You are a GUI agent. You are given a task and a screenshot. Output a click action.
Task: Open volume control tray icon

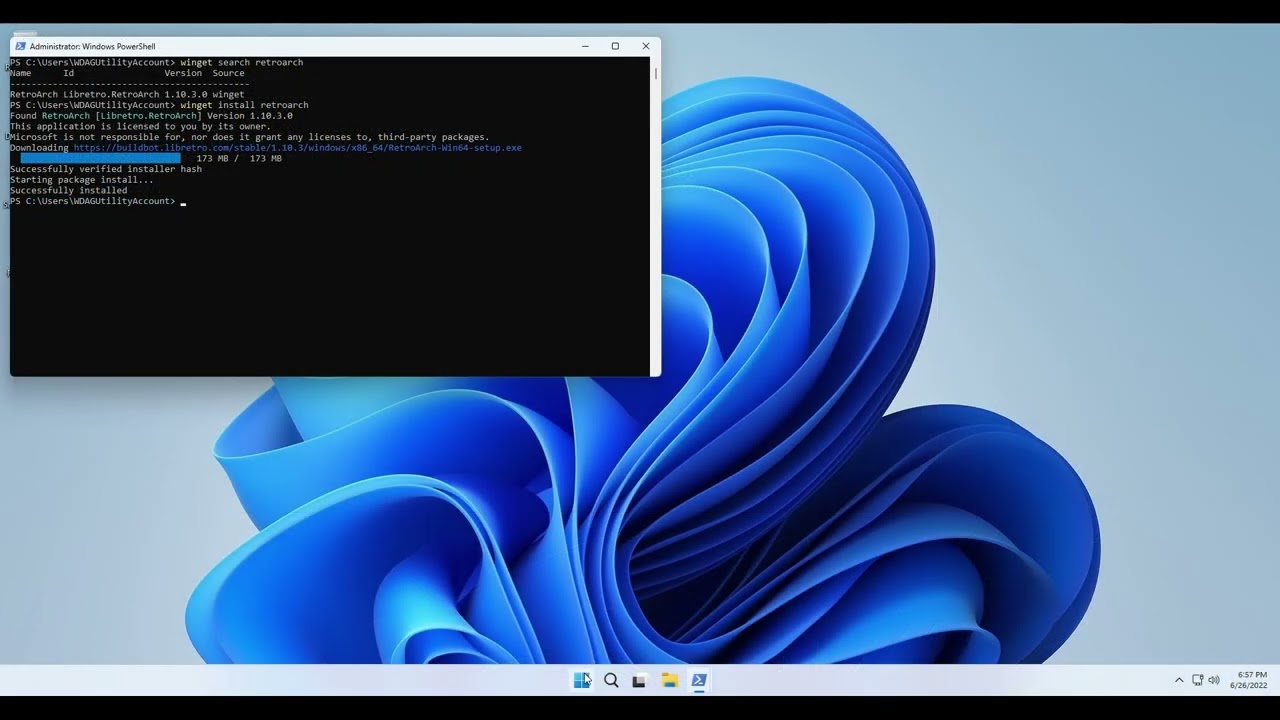pyautogui.click(x=1214, y=680)
